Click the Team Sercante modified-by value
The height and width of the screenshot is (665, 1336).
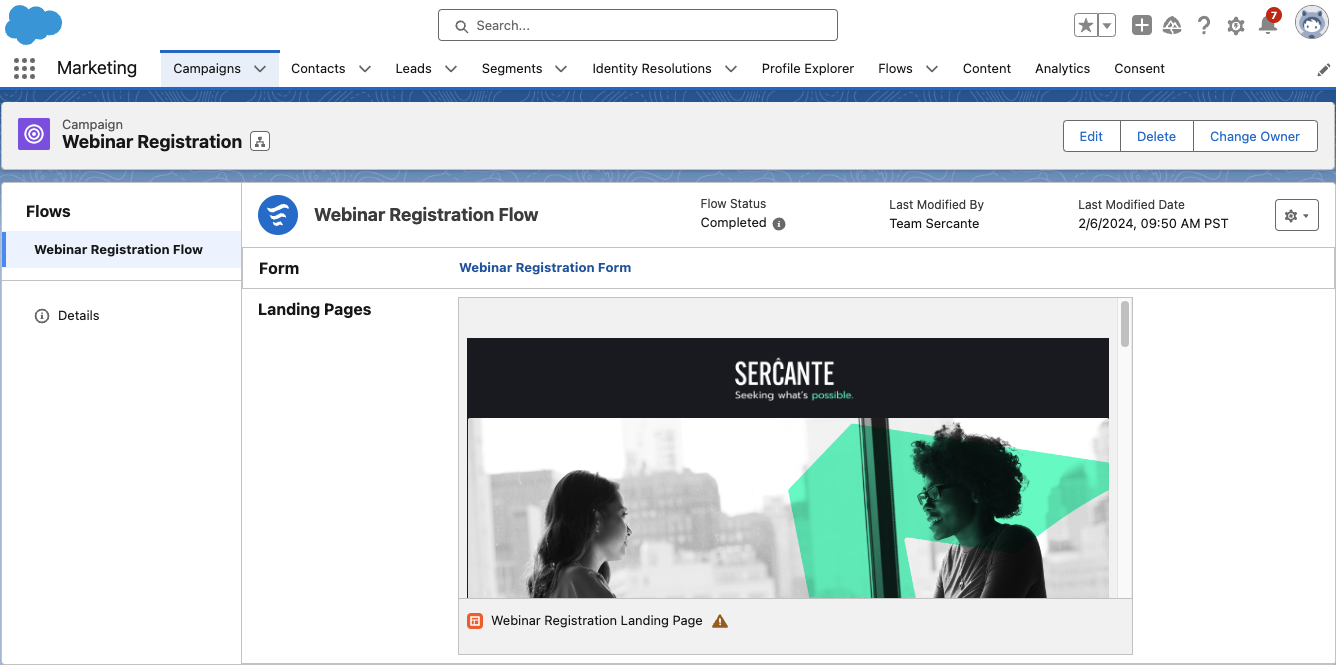coord(934,224)
